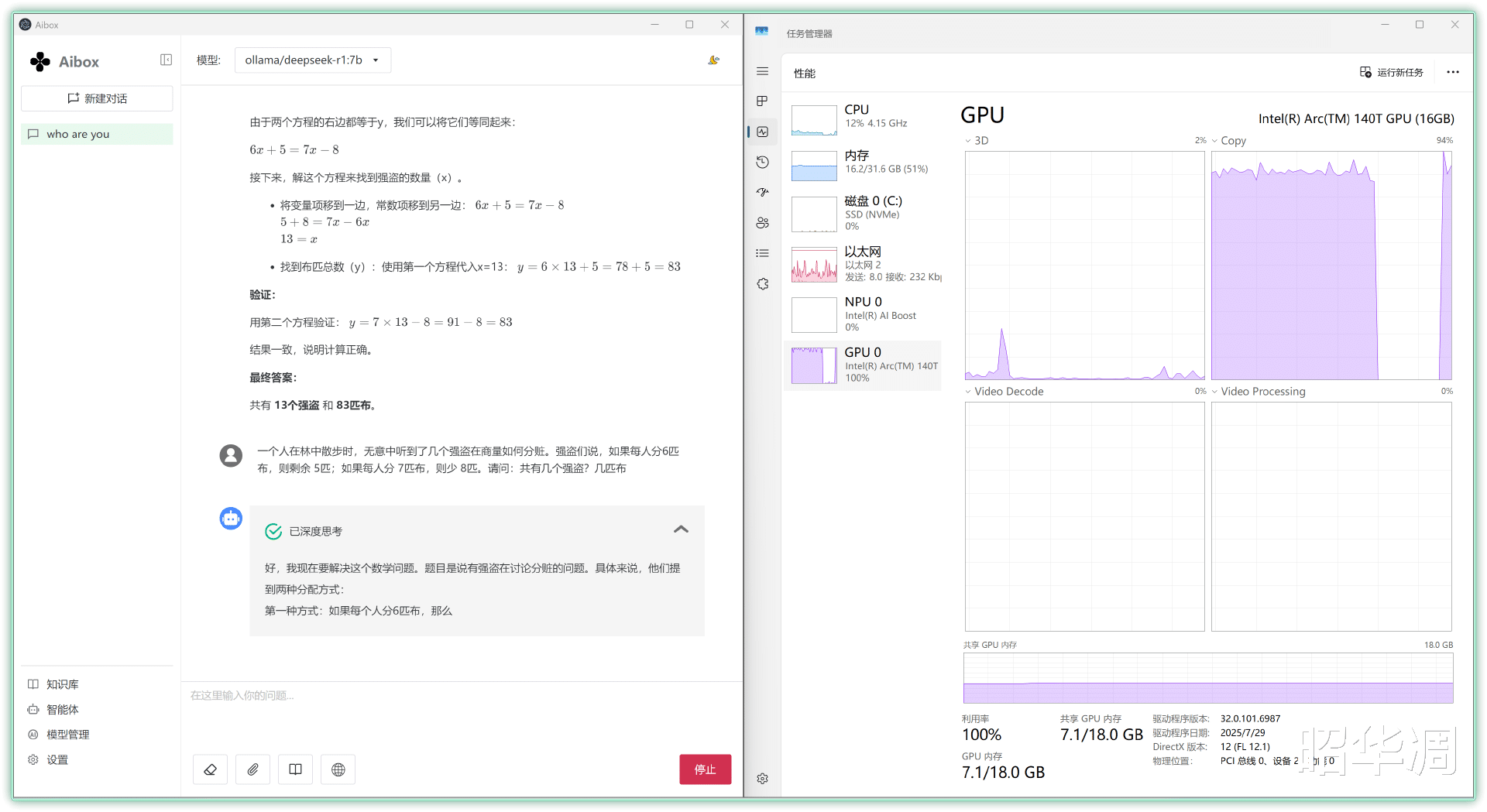Click the 共享 GPU 内存 usage graph
Image resolution: width=1487 pixels, height=812 pixels.
[1208, 678]
